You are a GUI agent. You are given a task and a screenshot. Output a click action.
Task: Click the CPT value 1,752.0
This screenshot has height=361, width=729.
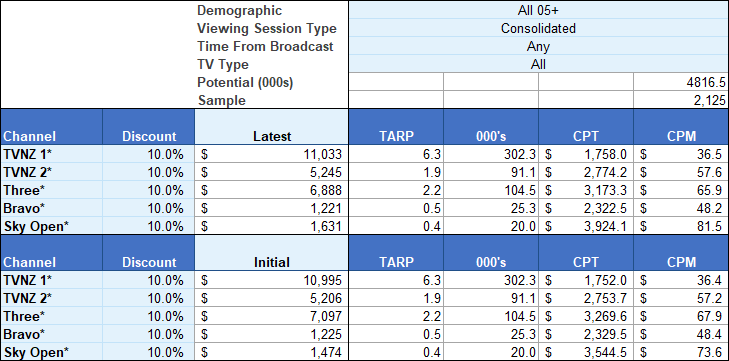click(586, 280)
